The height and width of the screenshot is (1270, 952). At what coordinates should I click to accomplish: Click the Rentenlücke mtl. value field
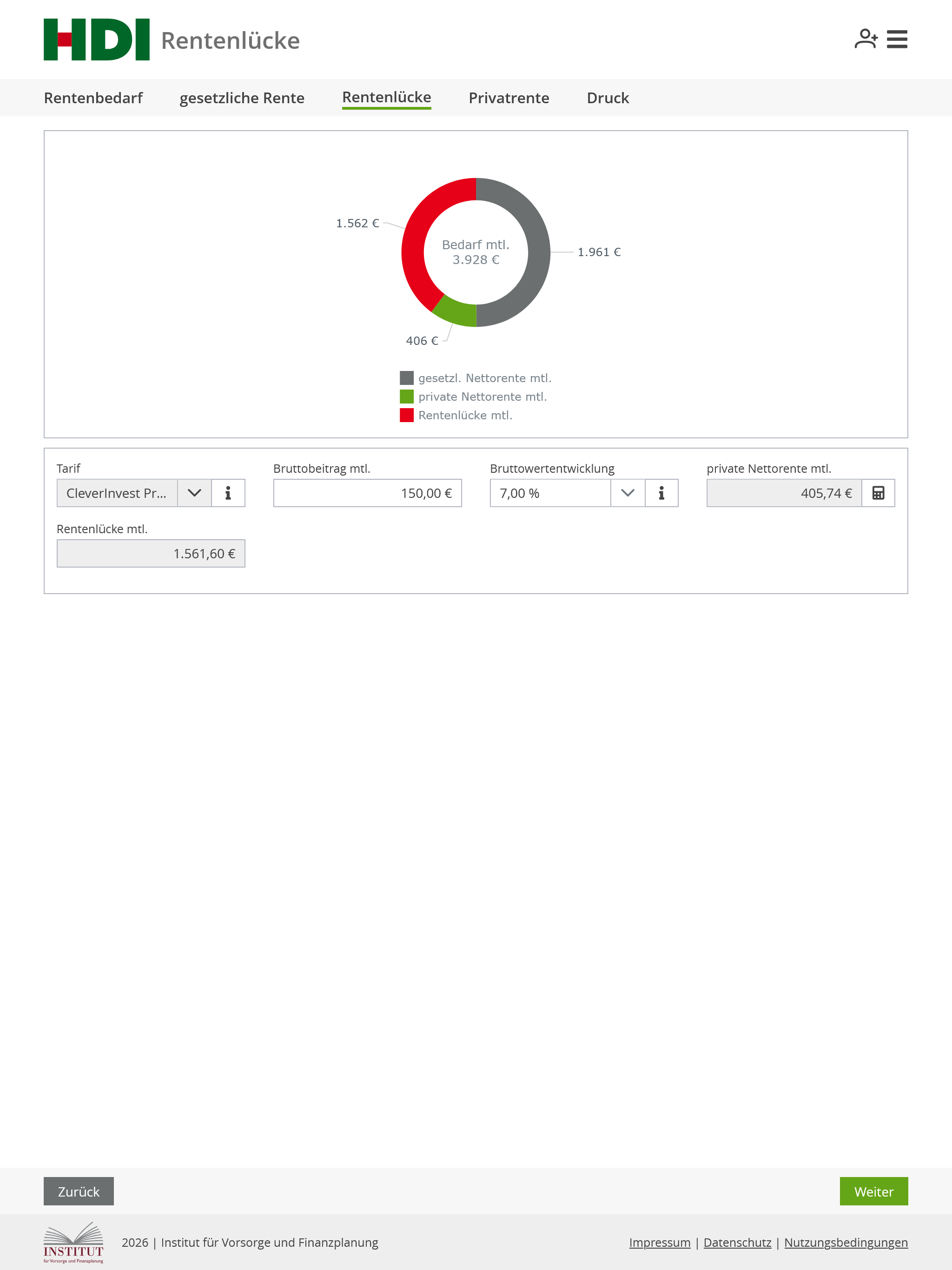[x=151, y=554]
